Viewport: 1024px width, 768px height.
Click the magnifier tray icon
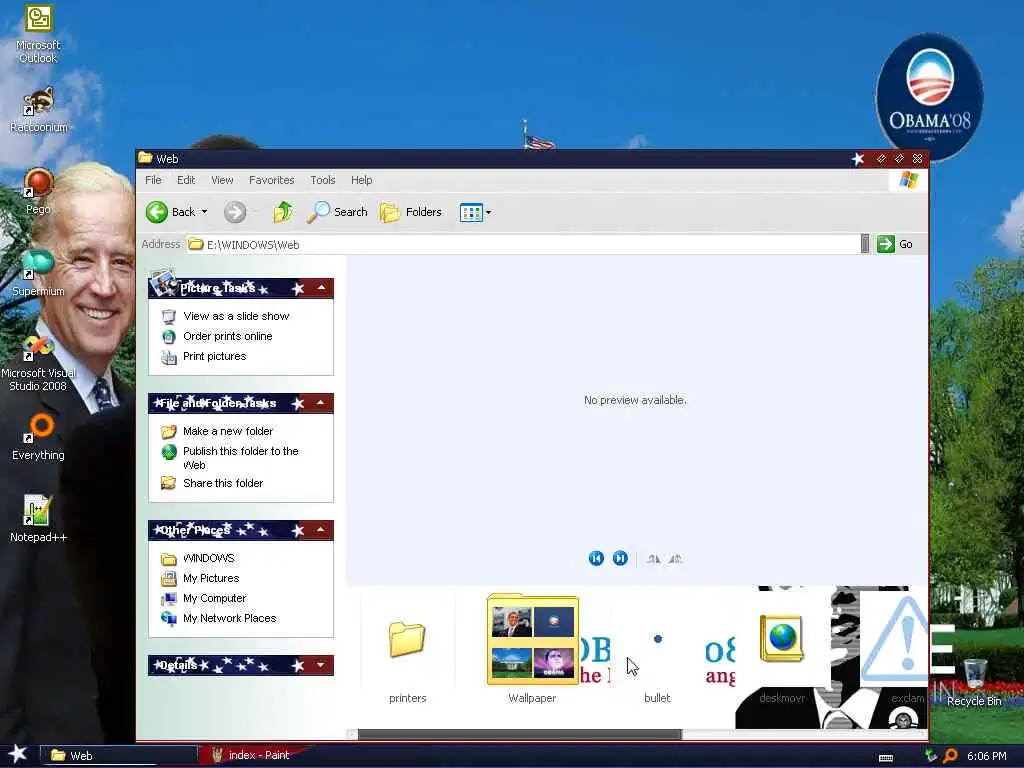[x=951, y=756]
